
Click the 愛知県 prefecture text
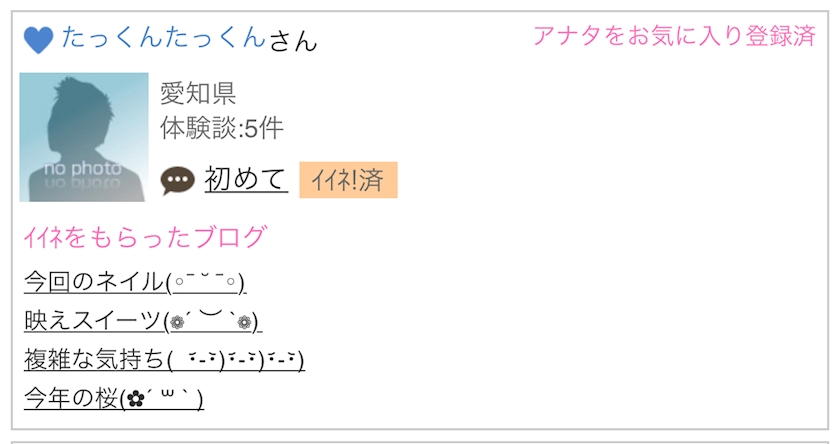198,94
